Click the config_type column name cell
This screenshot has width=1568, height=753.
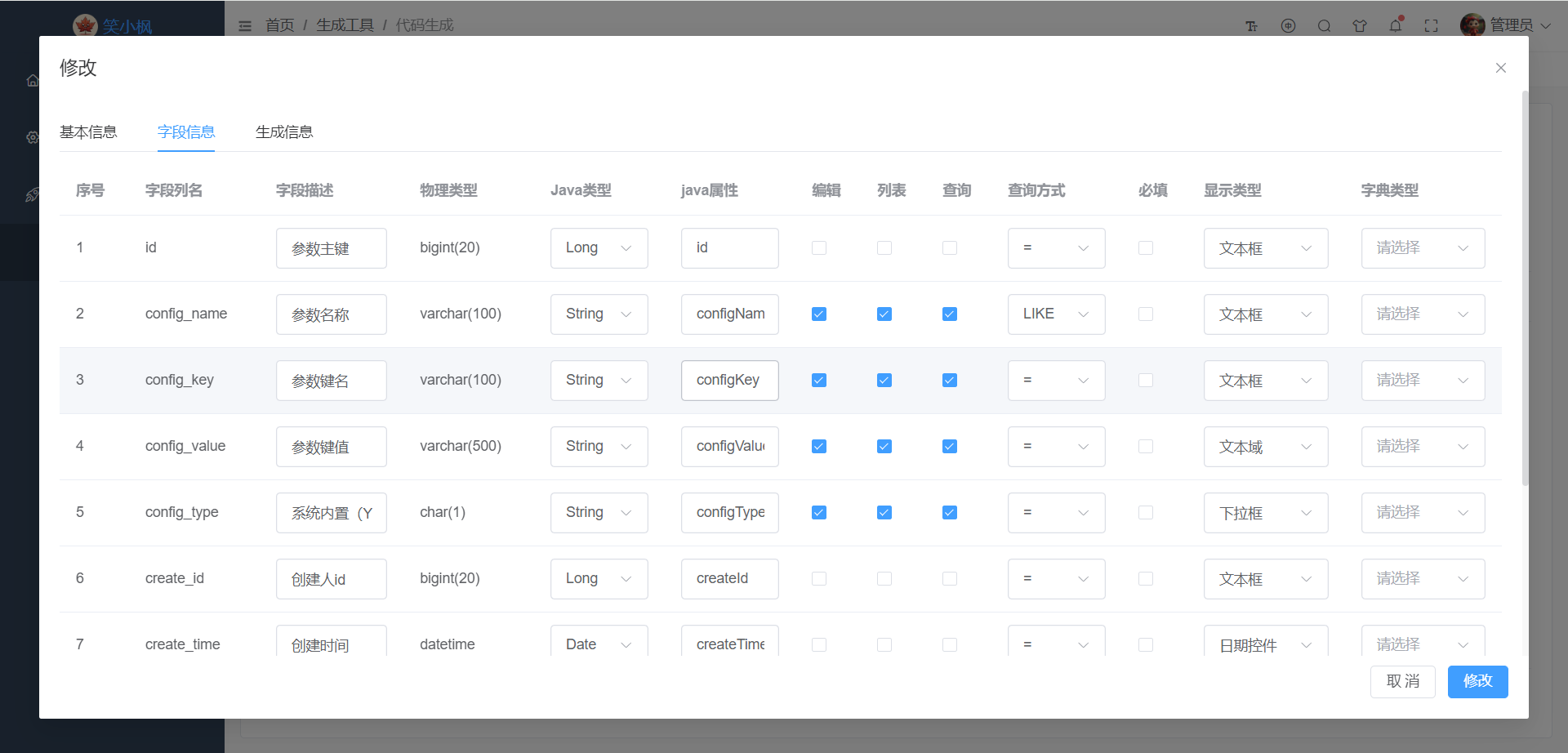tap(181, 512)
